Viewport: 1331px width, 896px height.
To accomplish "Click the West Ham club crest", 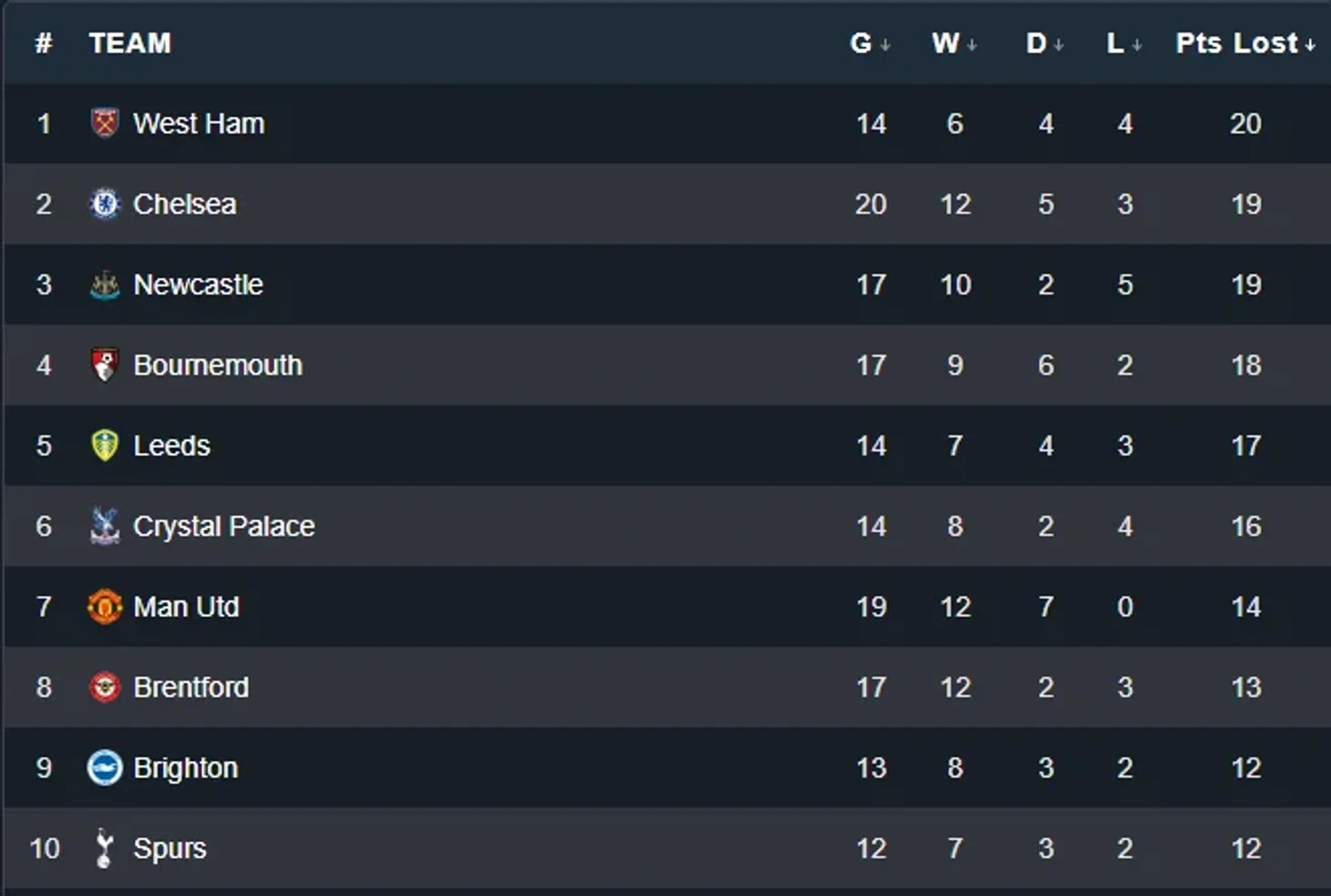I will point(105,123).
